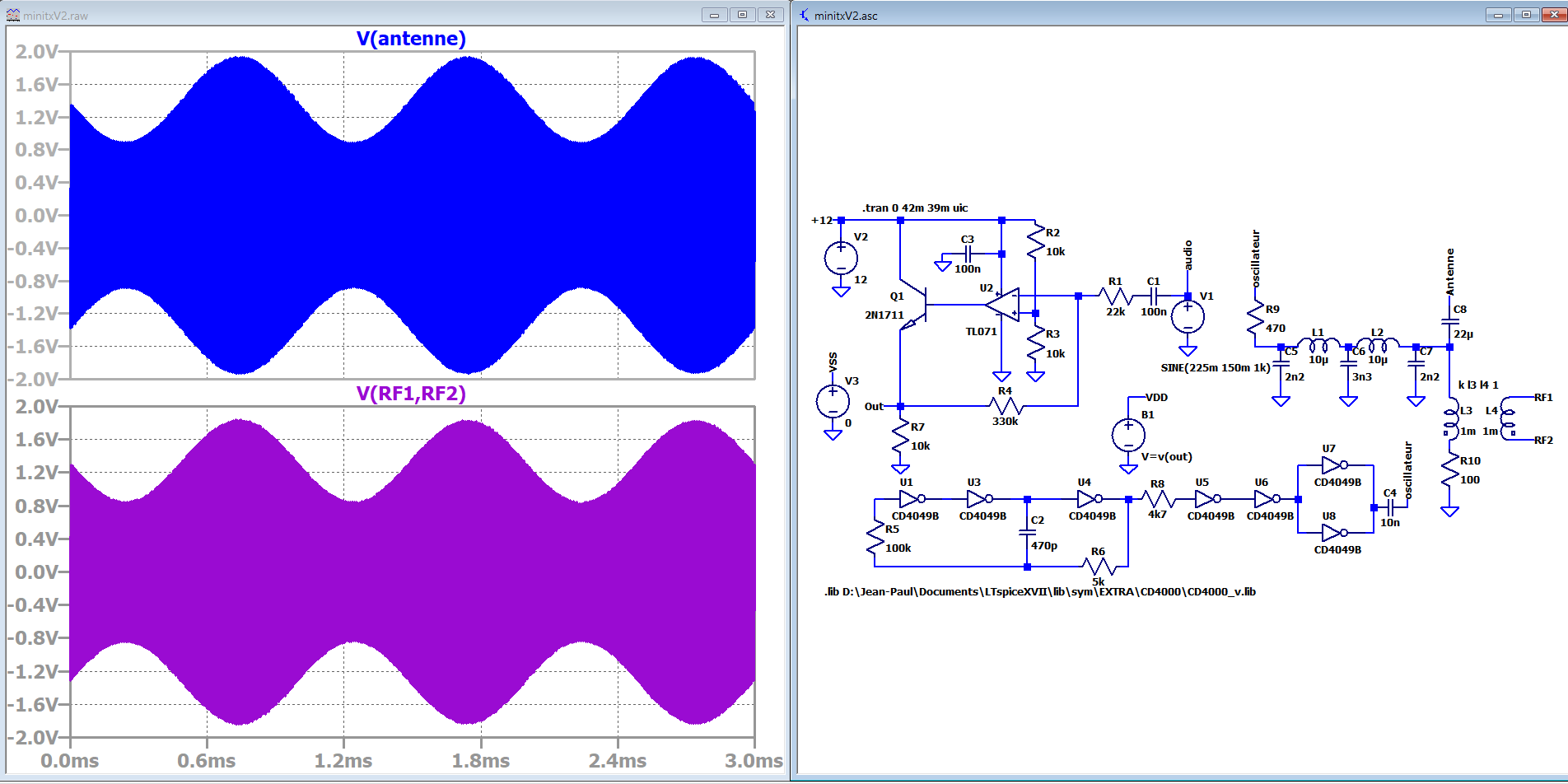Click the U7 CD4049B inverter symbol
The image size is (1568, 784).
[1333, 465]
